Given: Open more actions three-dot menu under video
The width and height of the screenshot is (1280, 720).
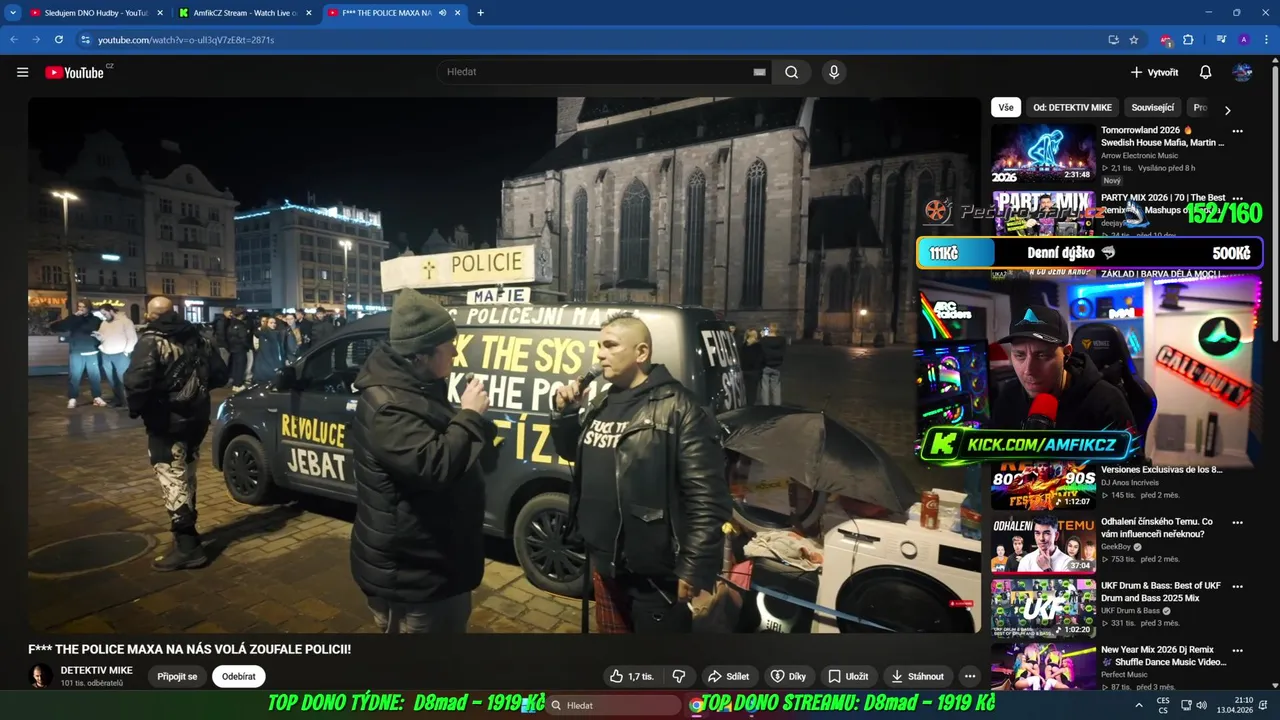Looking at the screenshot, I should (969, 676).
